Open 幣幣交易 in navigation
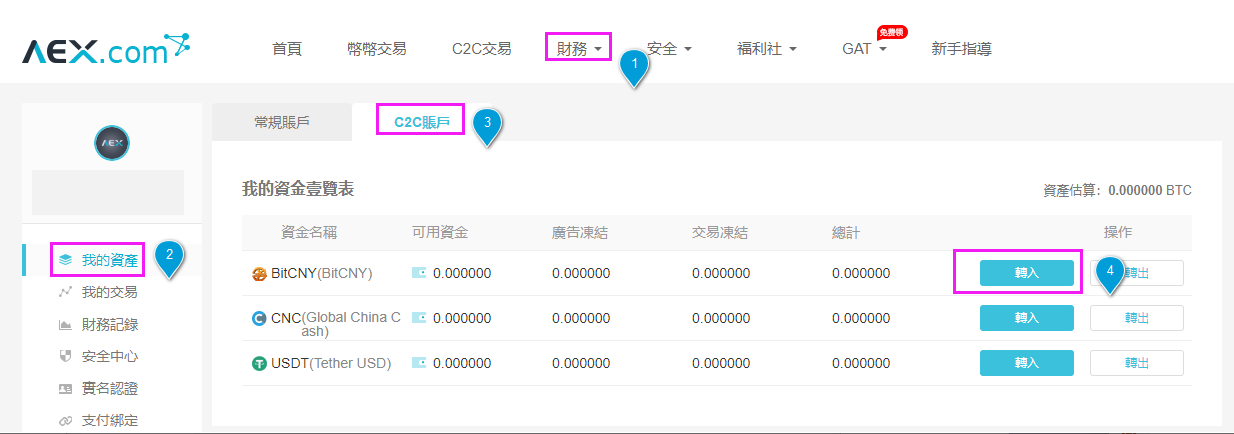This screenshot has height=434, width=1234. [x=377, y=48]
